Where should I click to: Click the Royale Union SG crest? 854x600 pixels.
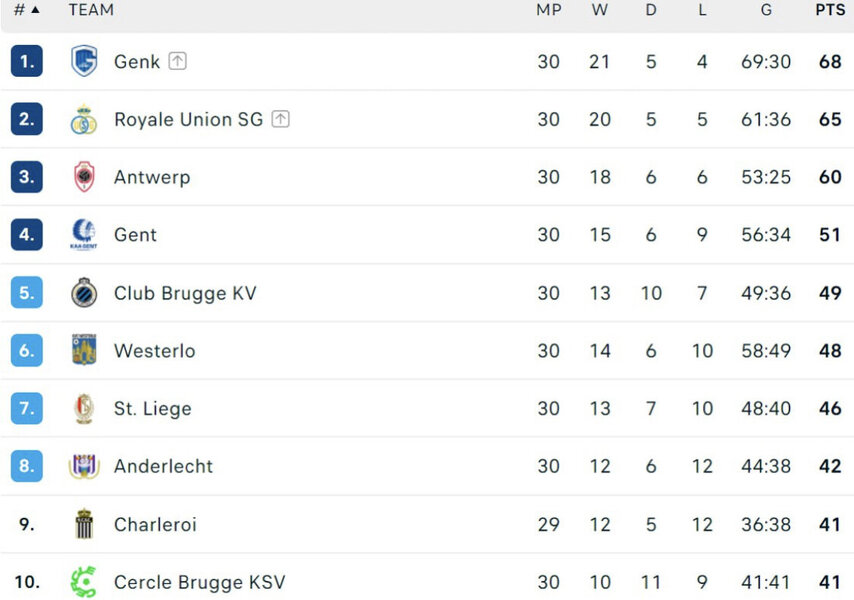[84, 120]
